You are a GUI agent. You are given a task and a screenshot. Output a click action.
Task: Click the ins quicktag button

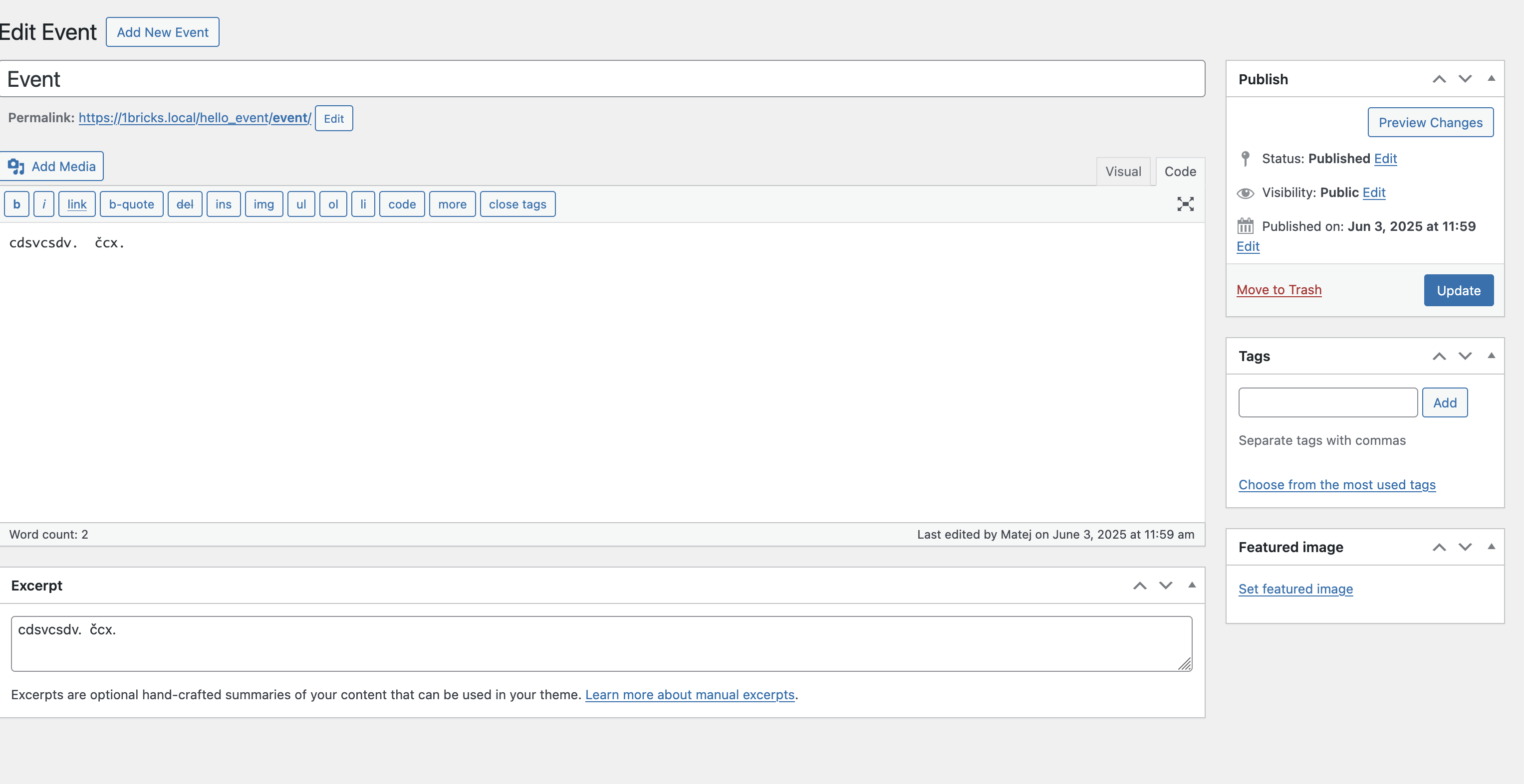pyautogui.click(x=224, y=204)
